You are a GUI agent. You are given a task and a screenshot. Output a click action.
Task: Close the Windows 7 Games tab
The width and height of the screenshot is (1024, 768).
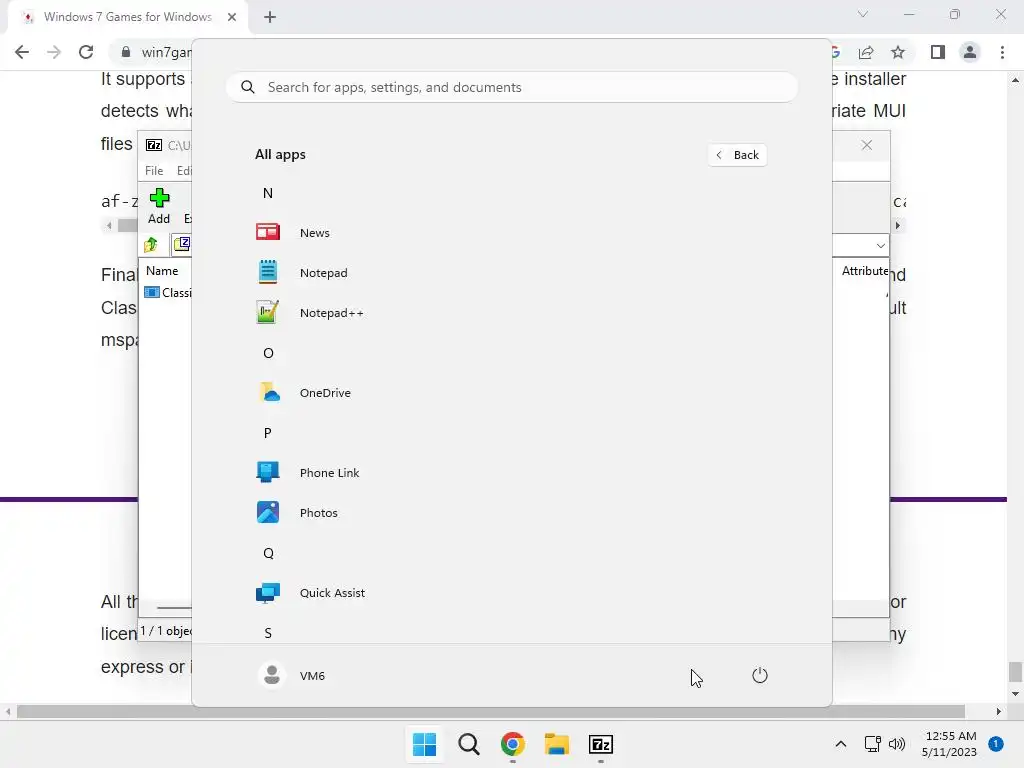pos(232,17)
